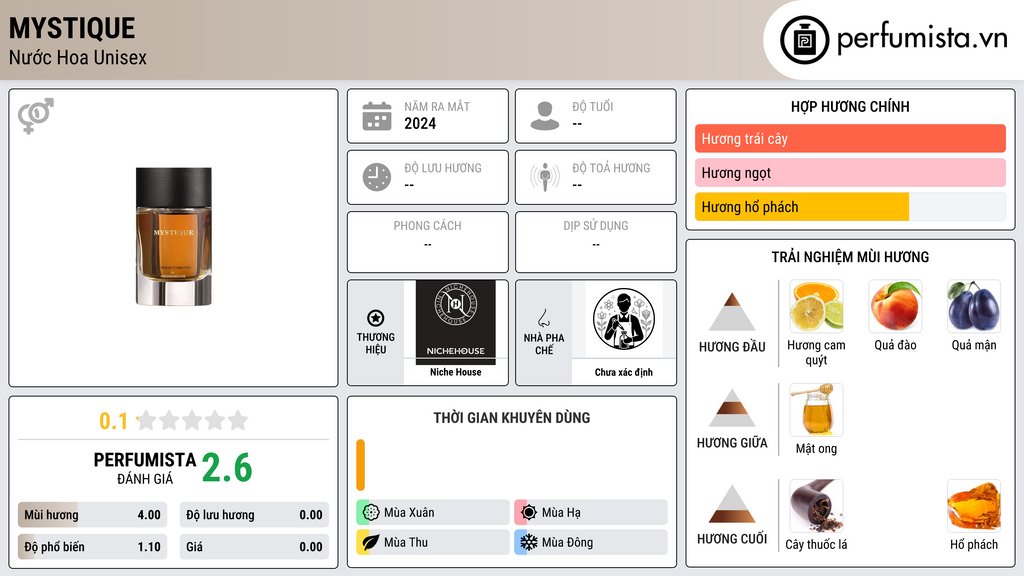The width and height of the screenshot is (1024, 576).
Task: Click the Mùi hương 4.00 score bar
Action: click(92, 515)
